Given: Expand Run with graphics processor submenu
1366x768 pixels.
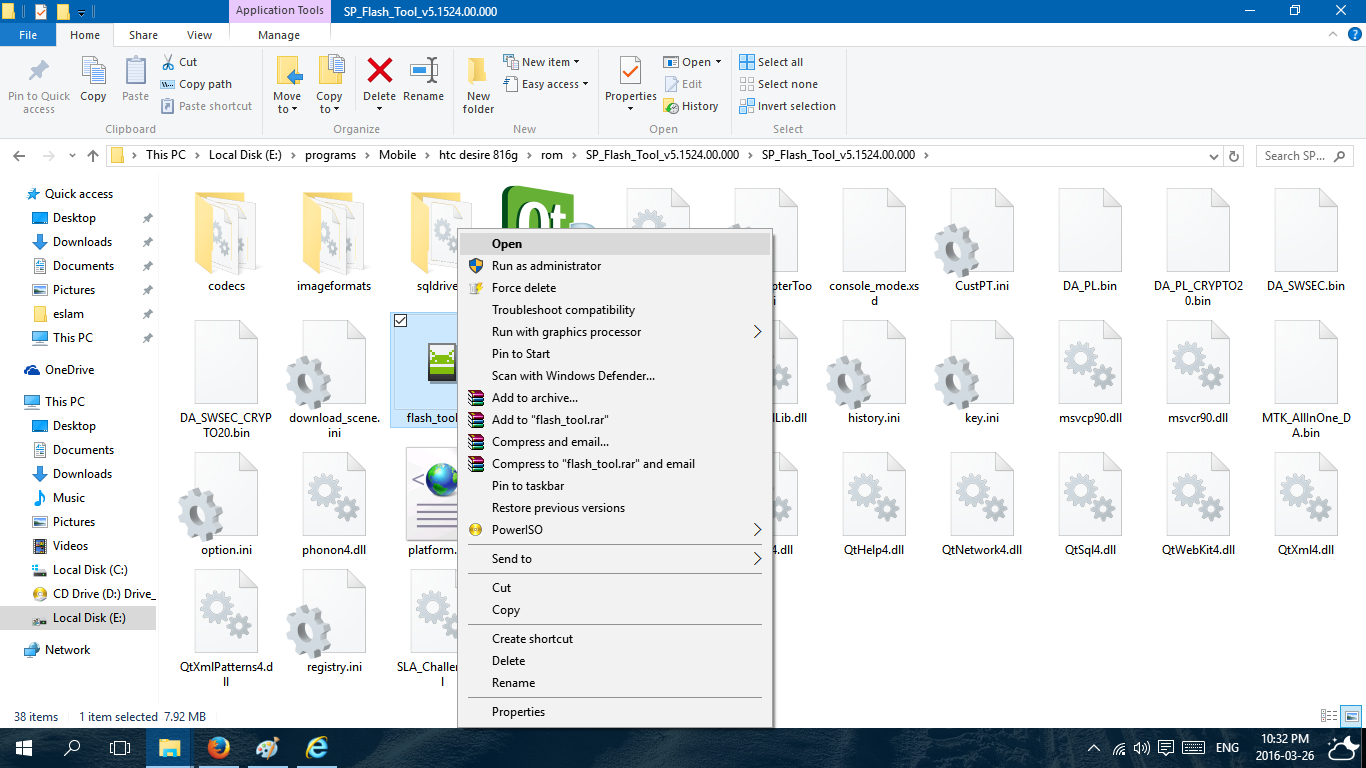Looking at the screenshot, I should click(757, 332).
